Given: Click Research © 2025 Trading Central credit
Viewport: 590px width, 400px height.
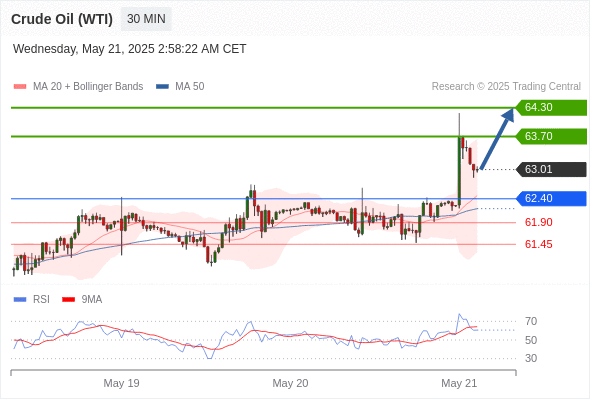Looking at the screenshot, I should [506, 87].
